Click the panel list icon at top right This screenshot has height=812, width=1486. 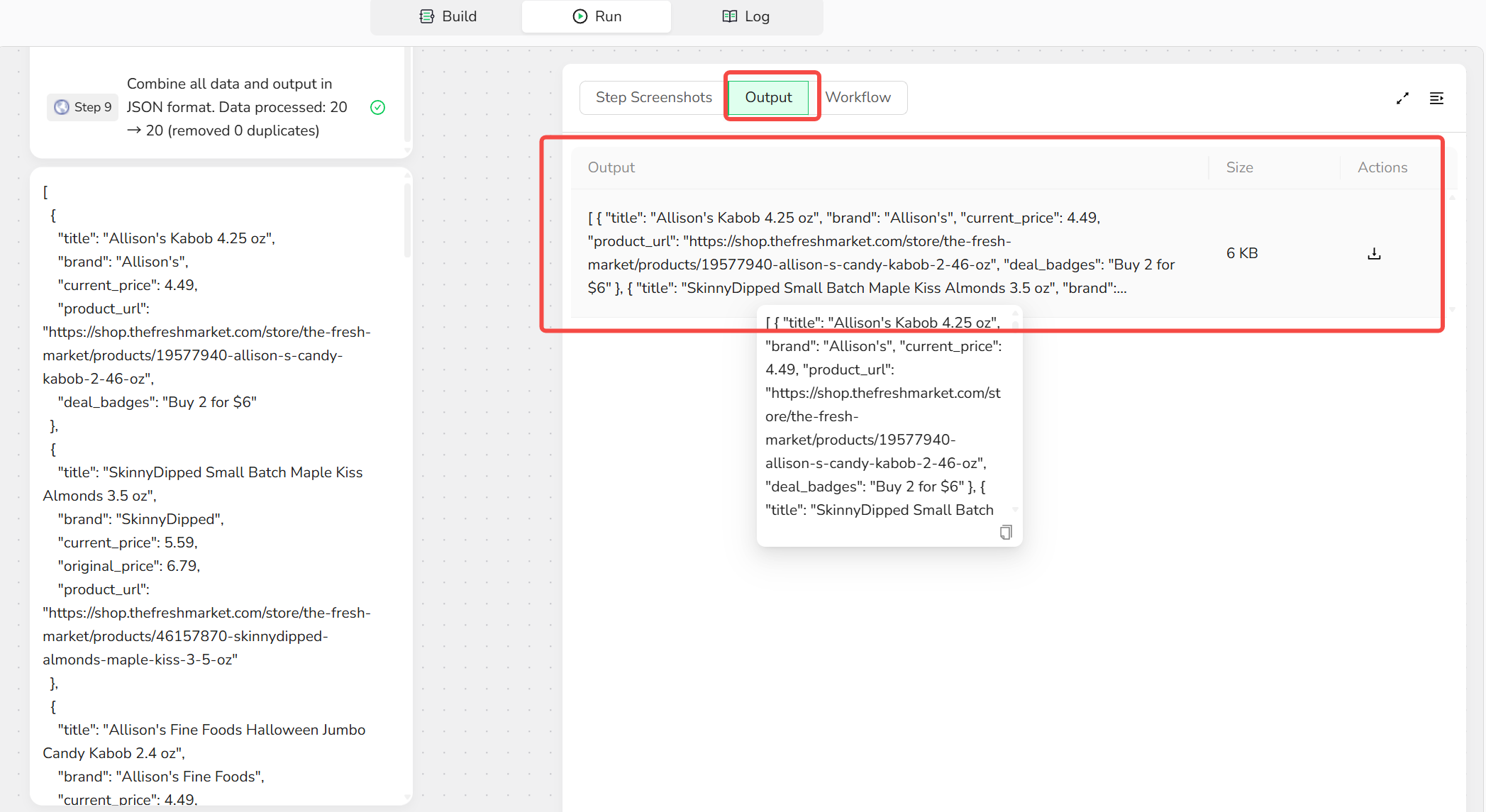(x=1436, y=99)
